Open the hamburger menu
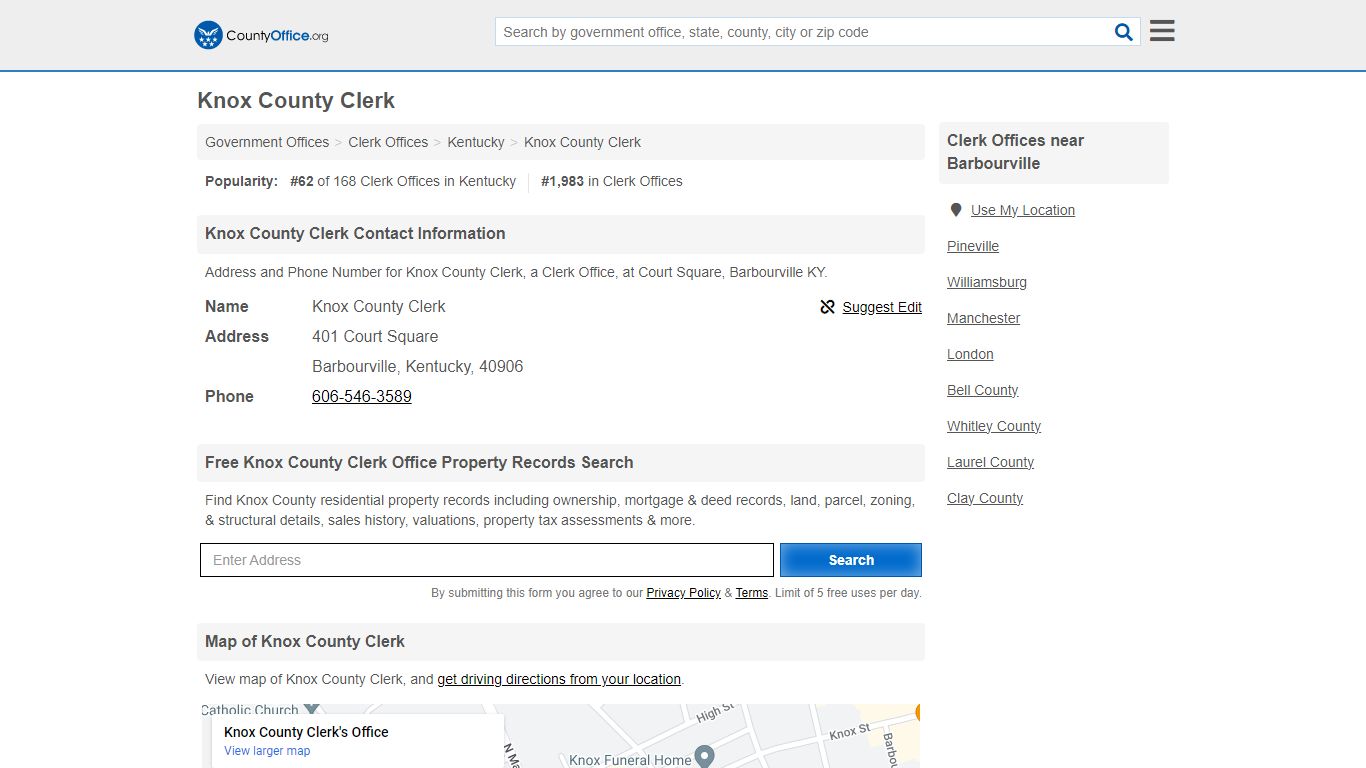This screenshot has width=1366, height=768. pyautogui.click(x=1162, y=31)
